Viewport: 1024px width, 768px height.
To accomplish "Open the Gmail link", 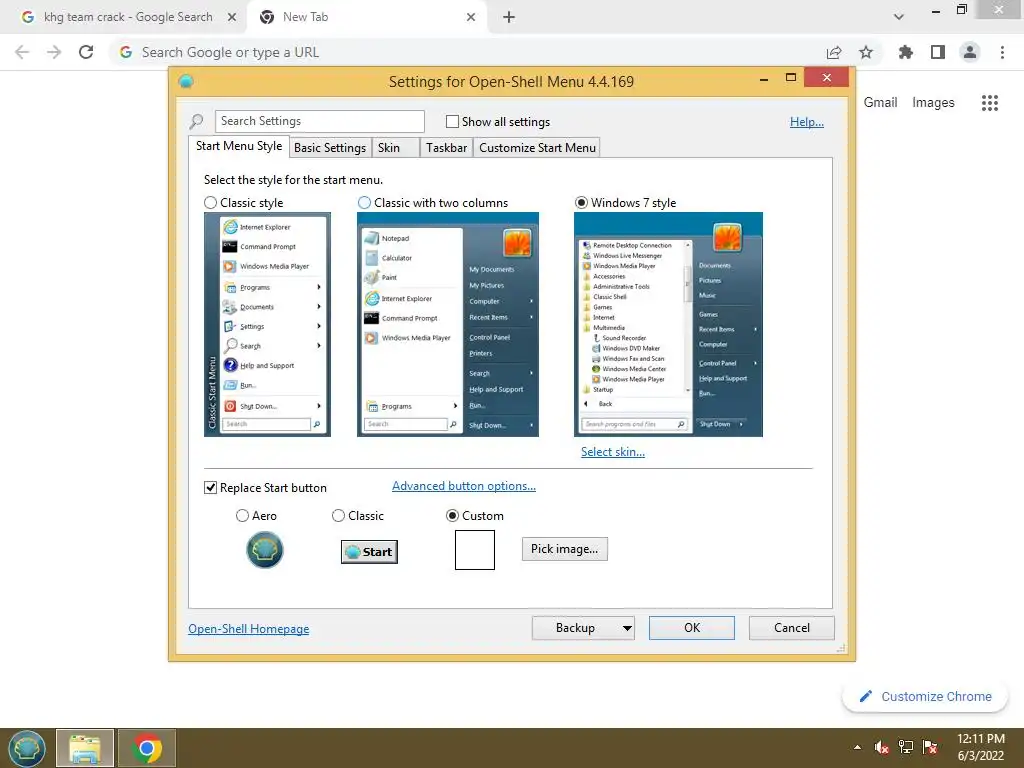I will [880, 103].
